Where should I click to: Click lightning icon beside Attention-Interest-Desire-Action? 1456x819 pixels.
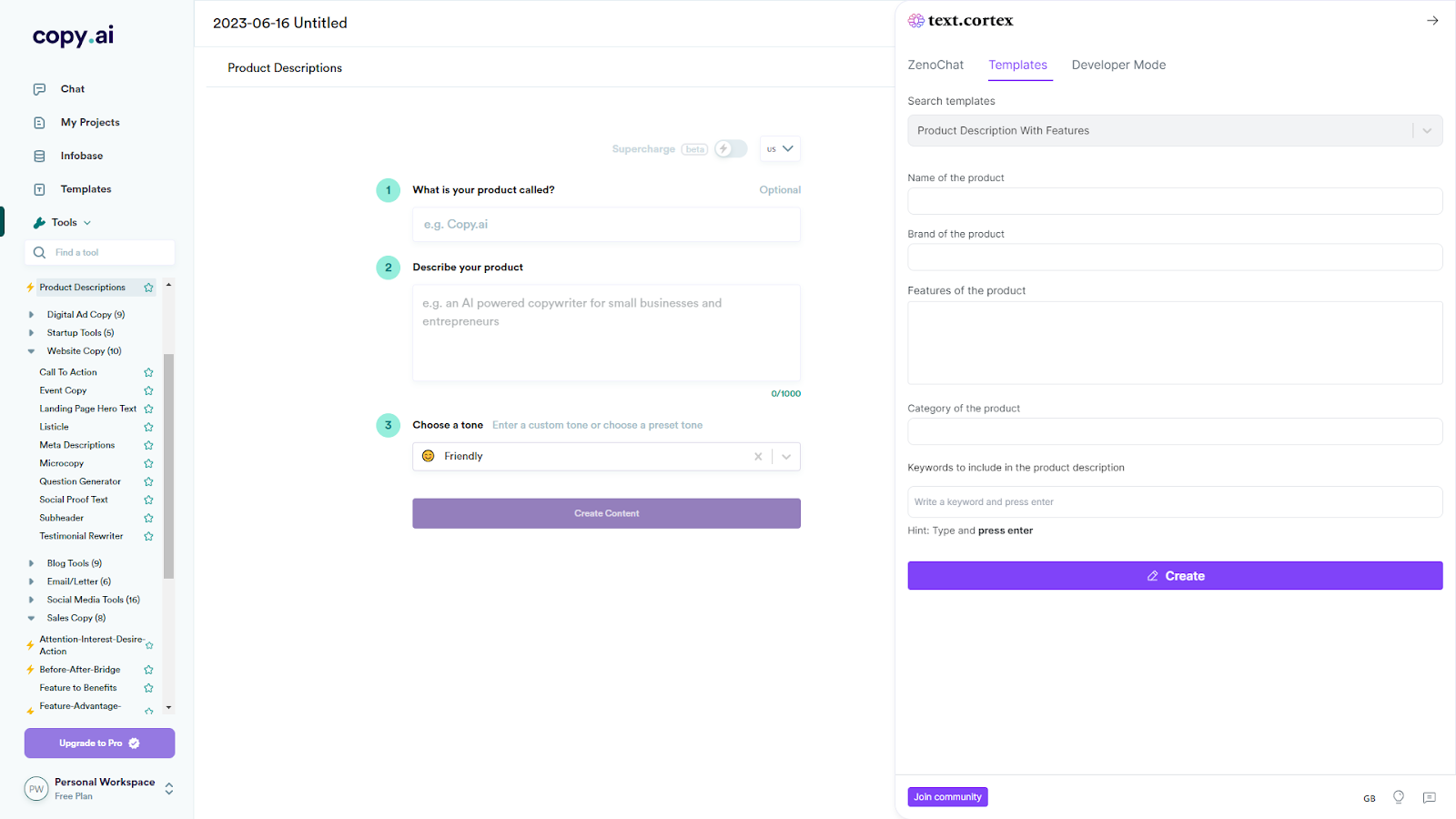[30, 645]
